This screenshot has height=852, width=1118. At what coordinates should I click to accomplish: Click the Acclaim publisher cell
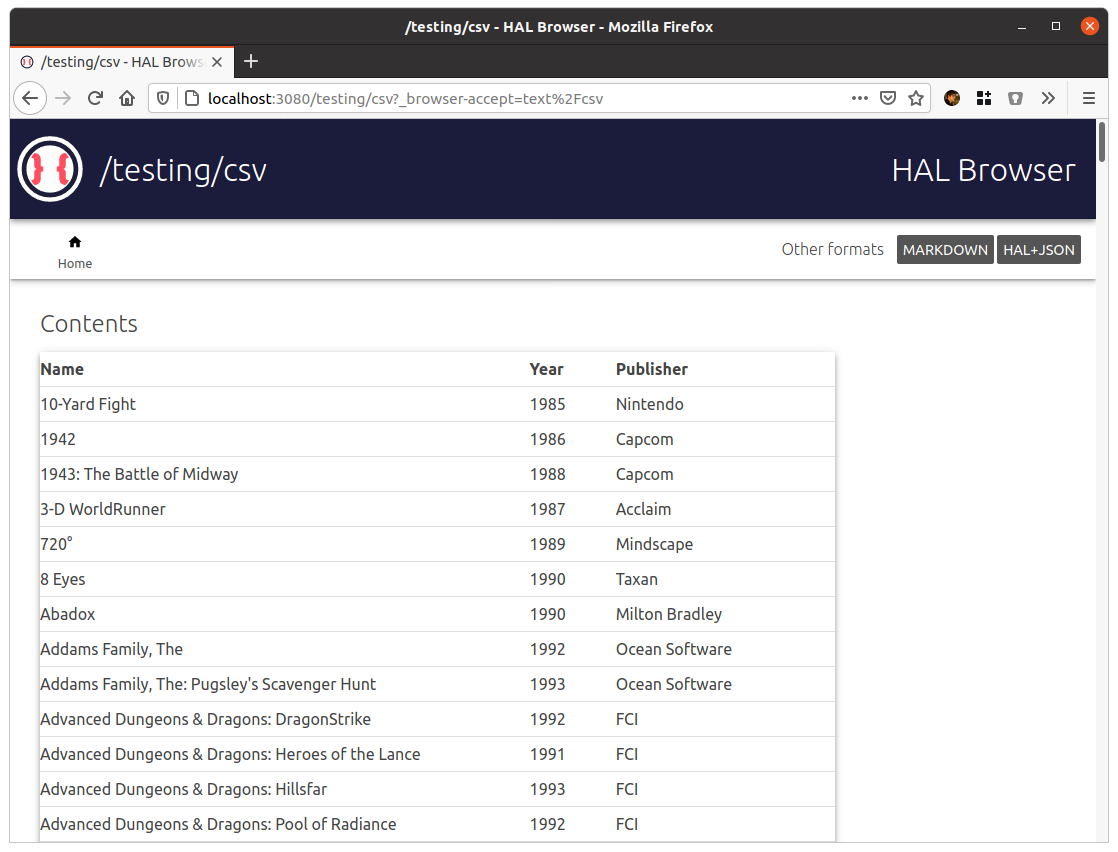(x=643, y=509)
